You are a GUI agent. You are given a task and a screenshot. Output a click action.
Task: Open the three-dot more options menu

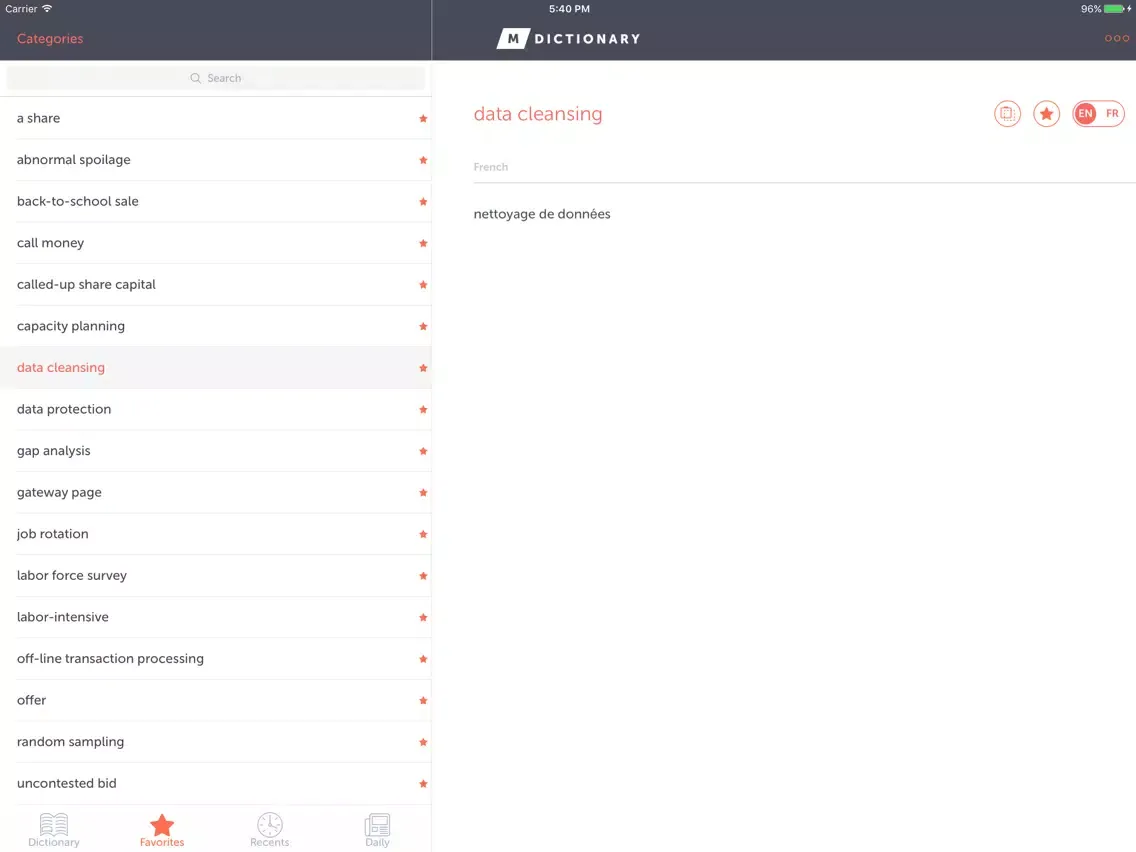coord(1116,38)
